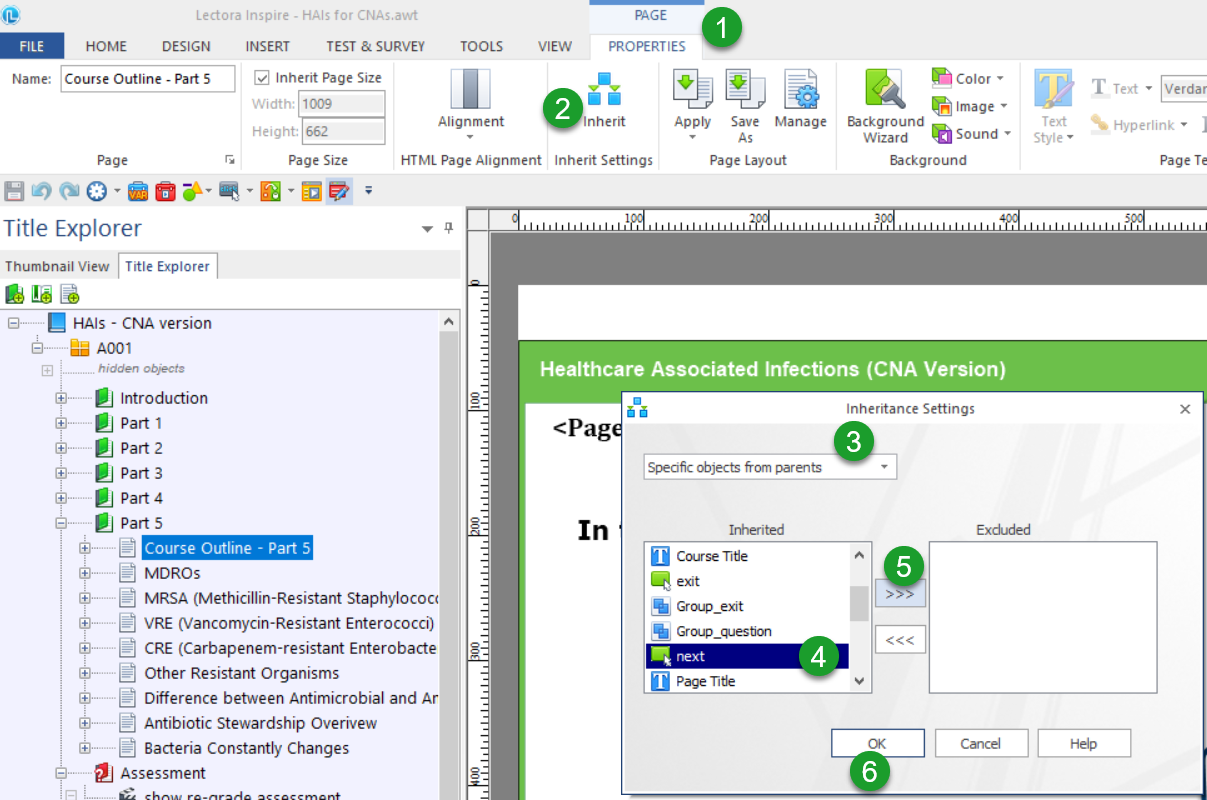Collapse the Part 5 chapter node

[61, 523]
